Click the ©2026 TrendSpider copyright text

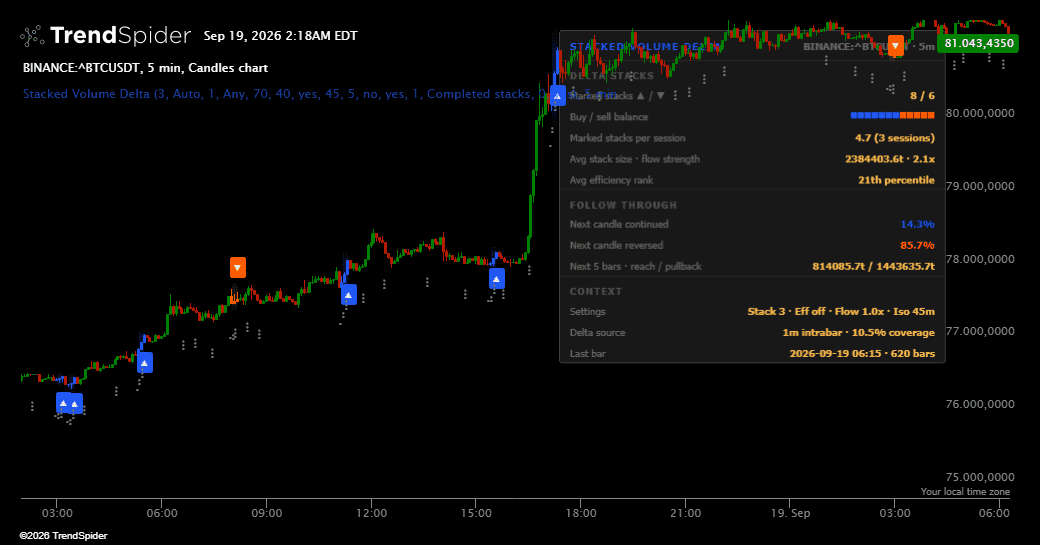click(x=63, y=536)
